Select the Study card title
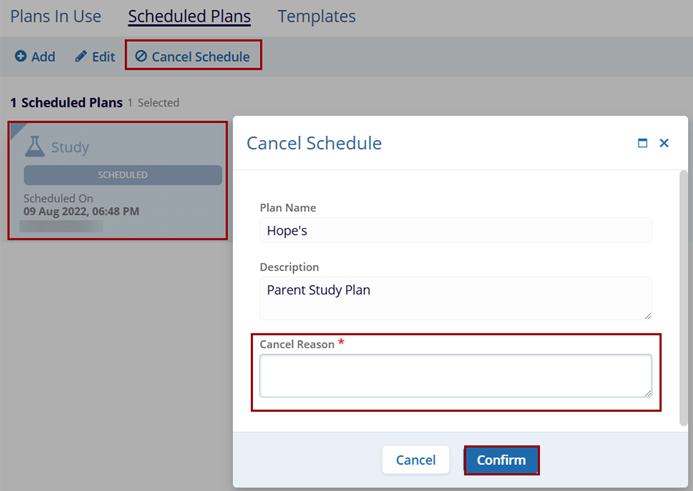The width and height of the screenshot is (693, 491). [x=70, y=147]
